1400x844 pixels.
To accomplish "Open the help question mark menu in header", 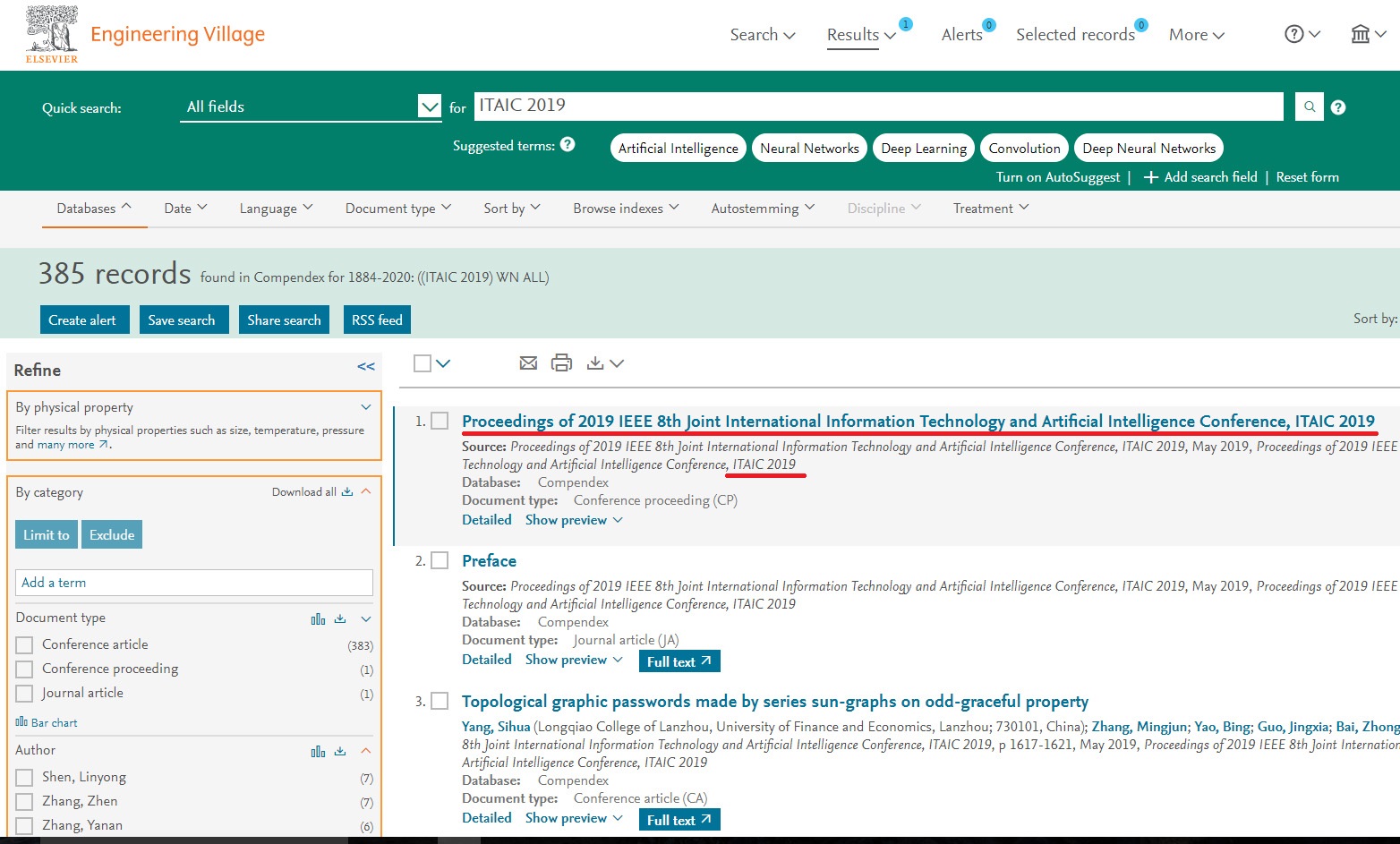I will point(1302,34).
